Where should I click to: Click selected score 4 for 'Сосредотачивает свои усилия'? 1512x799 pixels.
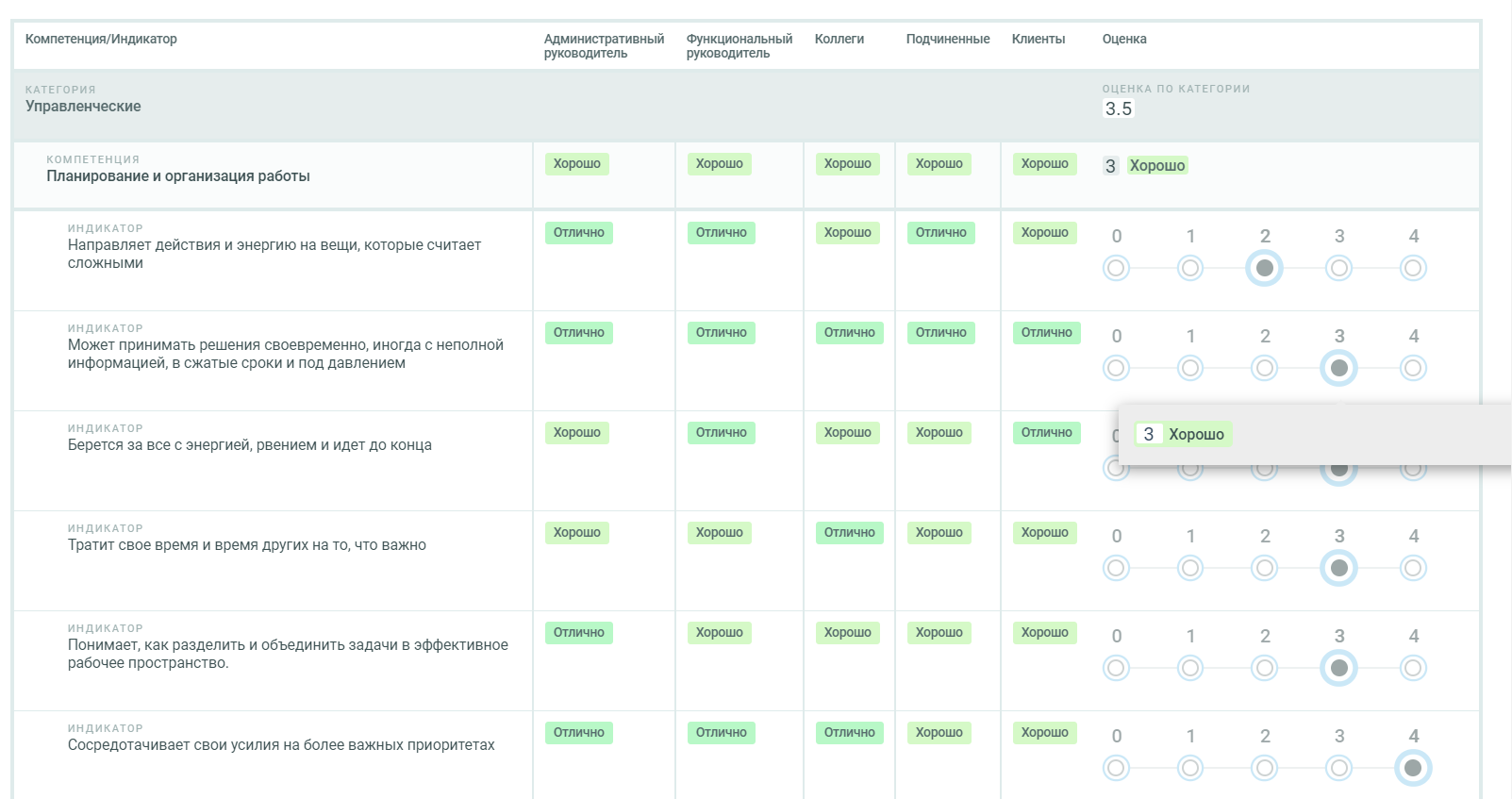(x=1413, y=768)
